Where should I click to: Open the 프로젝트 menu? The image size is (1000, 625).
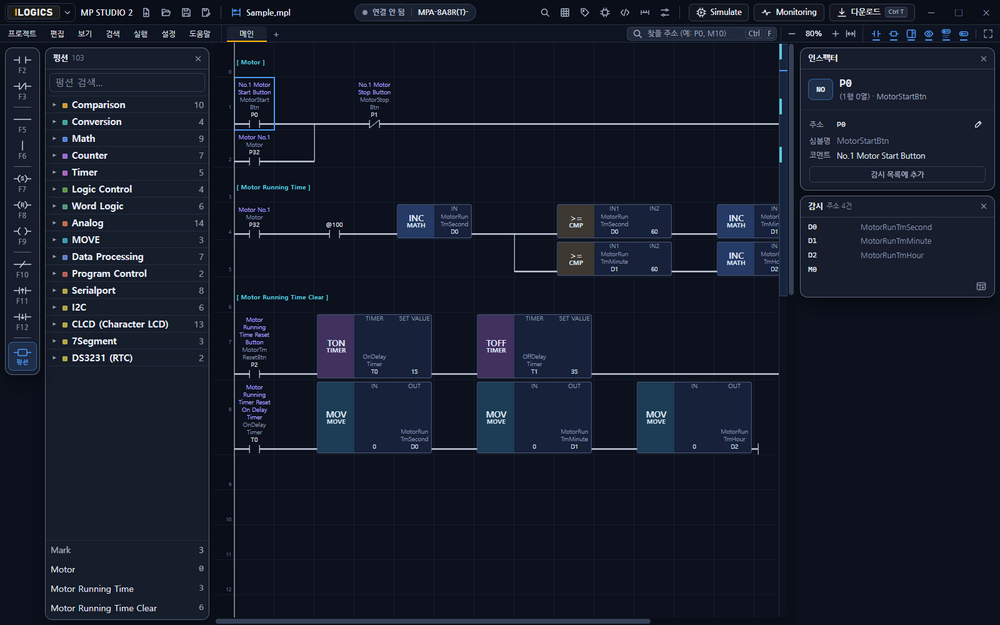22,34
